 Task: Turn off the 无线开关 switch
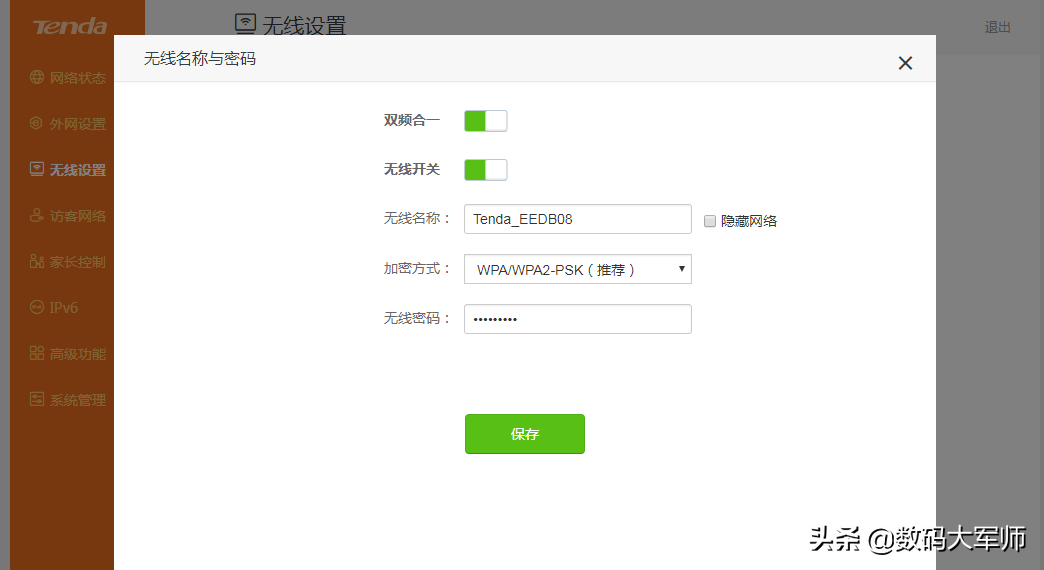coord(485,170)
